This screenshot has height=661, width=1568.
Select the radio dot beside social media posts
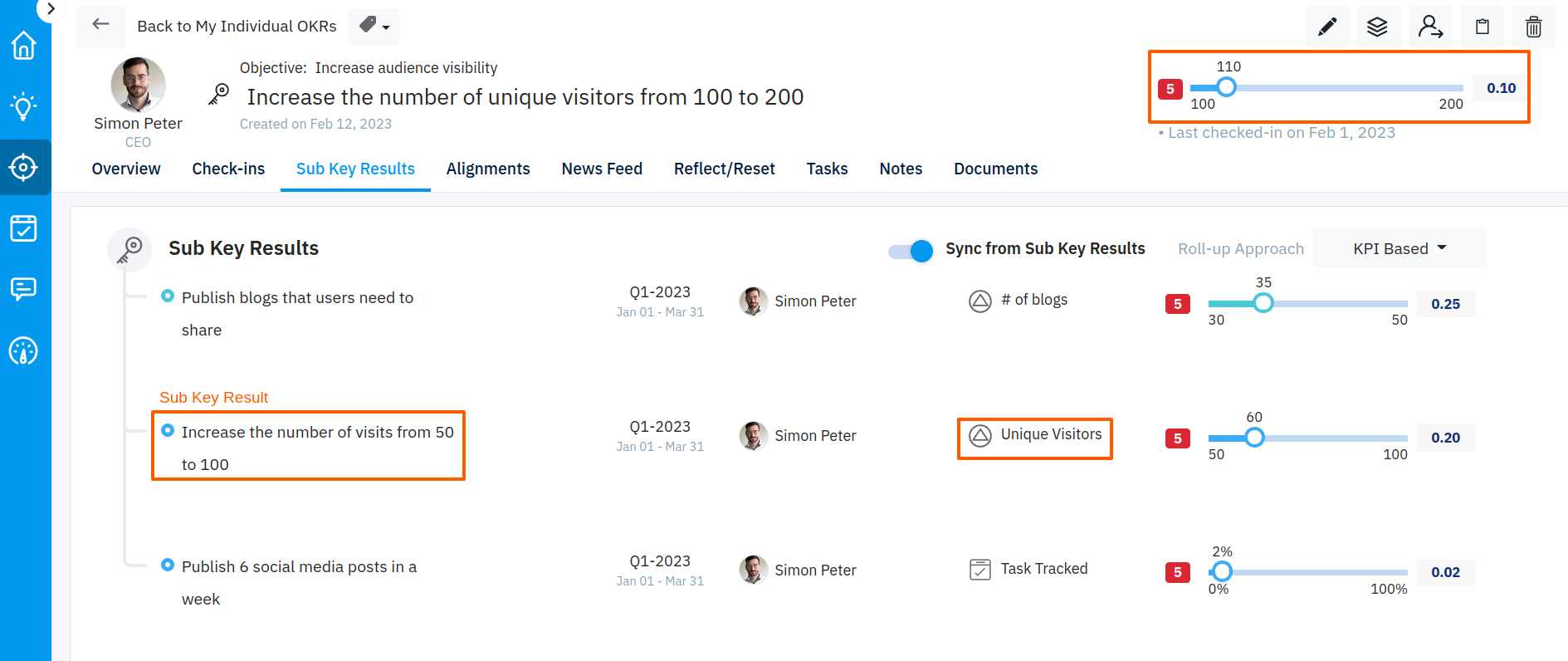tap(168, 566)
